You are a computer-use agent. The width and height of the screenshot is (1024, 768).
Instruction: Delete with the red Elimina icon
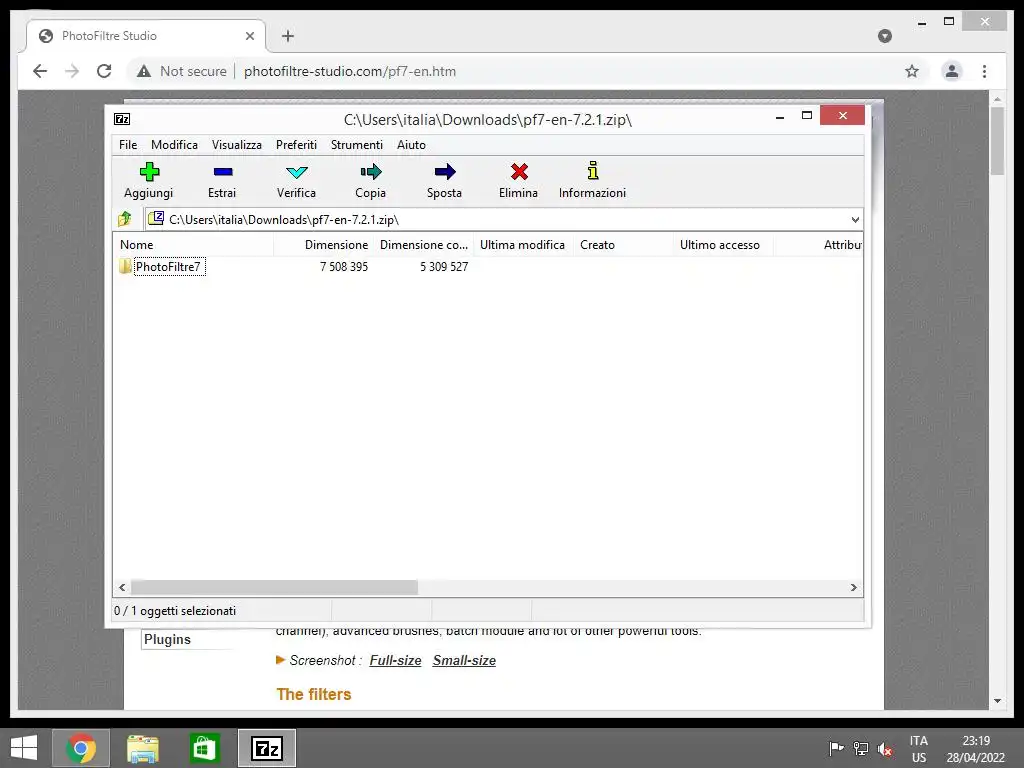point(519,172)
